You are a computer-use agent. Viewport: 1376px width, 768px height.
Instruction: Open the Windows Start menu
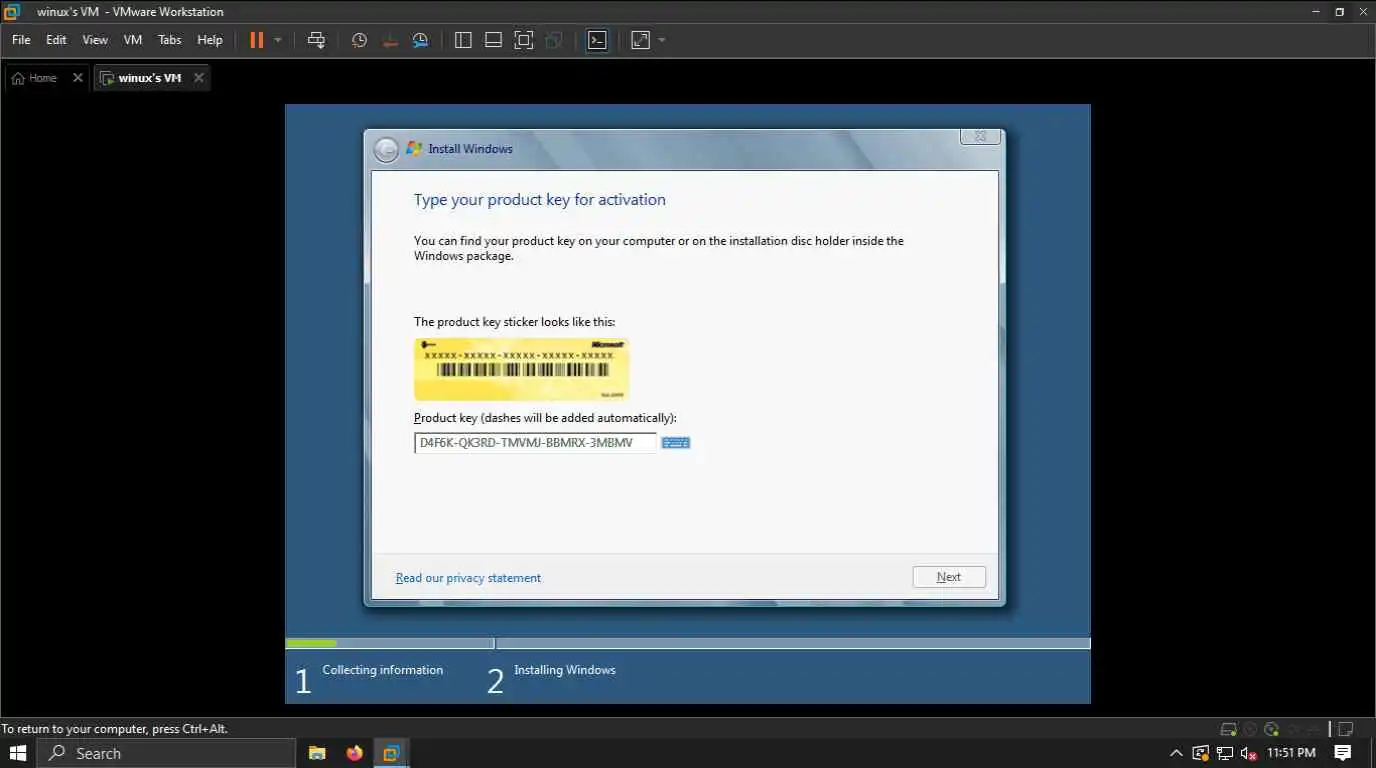pos(18,753)
